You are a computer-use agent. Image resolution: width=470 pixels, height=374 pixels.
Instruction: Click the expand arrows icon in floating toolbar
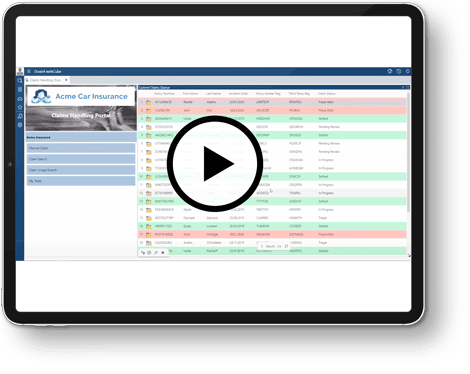coord(143,253)
